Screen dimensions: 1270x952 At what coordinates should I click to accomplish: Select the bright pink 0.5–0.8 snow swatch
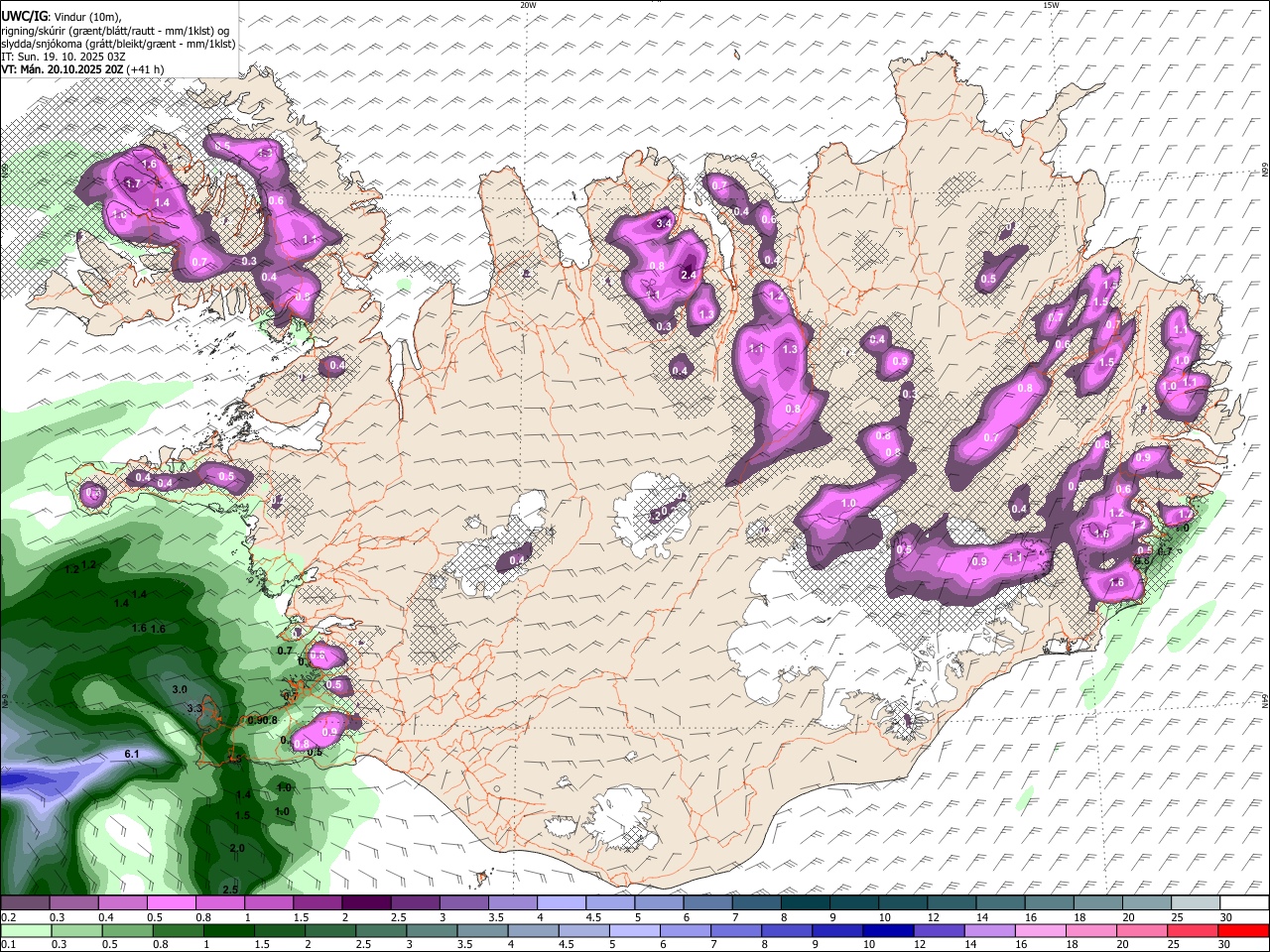(x=171, y=903)
